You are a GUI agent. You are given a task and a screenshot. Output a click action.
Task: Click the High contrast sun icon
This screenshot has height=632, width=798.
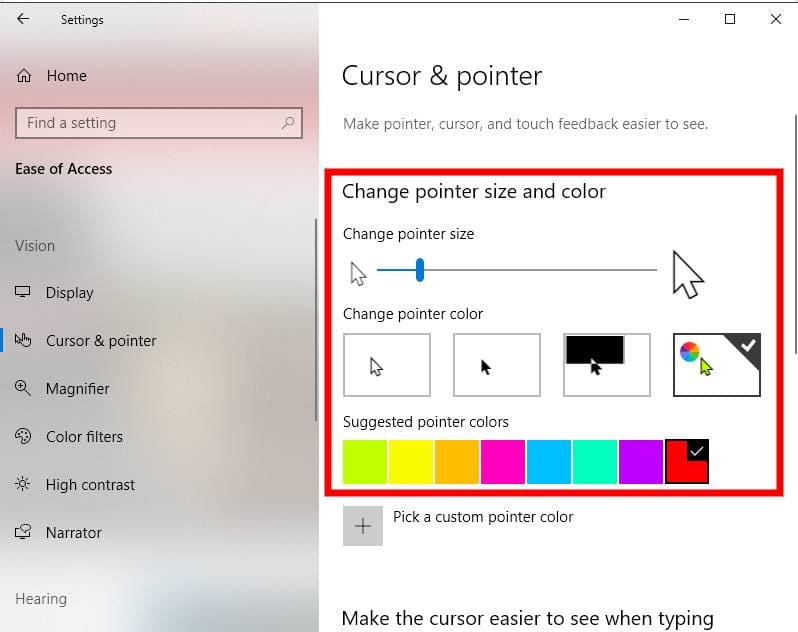tap(23, 484)
